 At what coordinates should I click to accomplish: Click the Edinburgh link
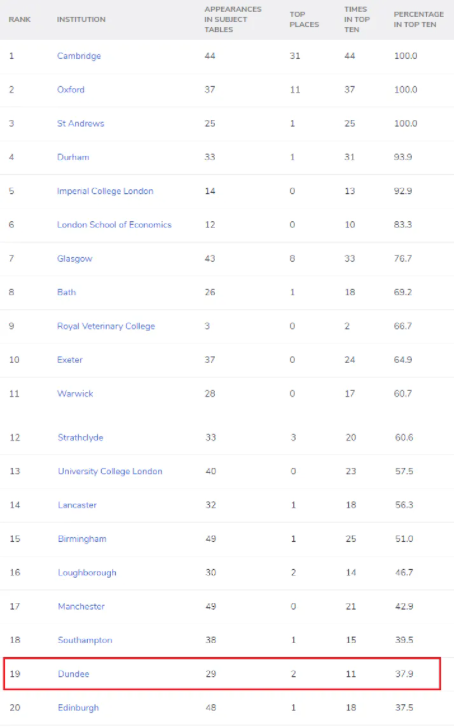click(x=78, y=708)
